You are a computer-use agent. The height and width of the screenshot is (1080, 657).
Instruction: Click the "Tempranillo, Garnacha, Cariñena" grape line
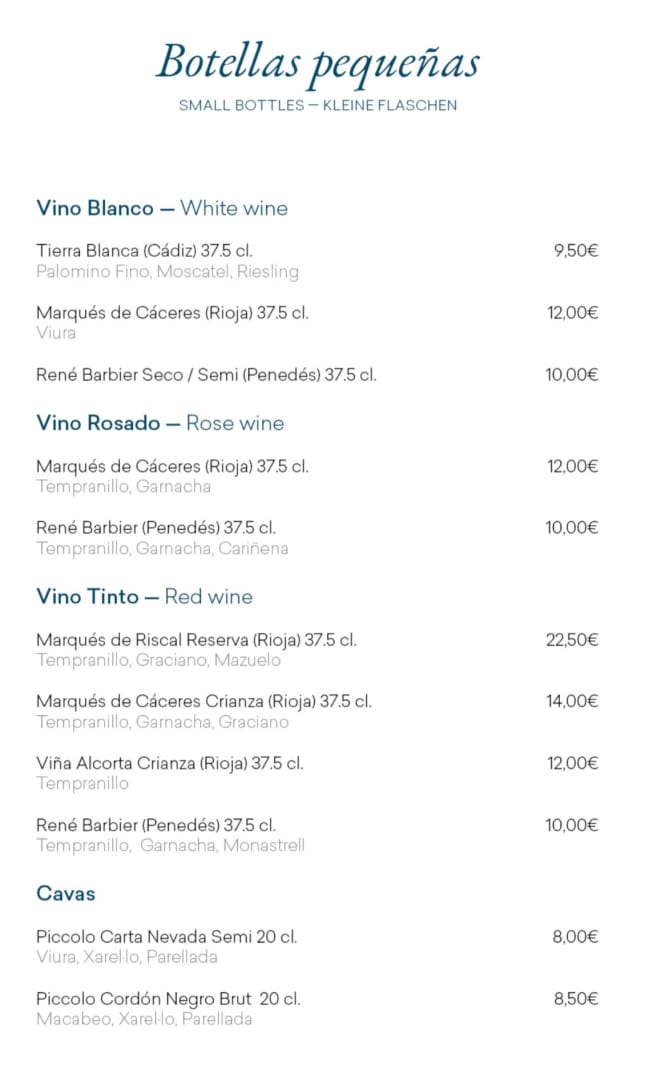[x=162, y=549]
